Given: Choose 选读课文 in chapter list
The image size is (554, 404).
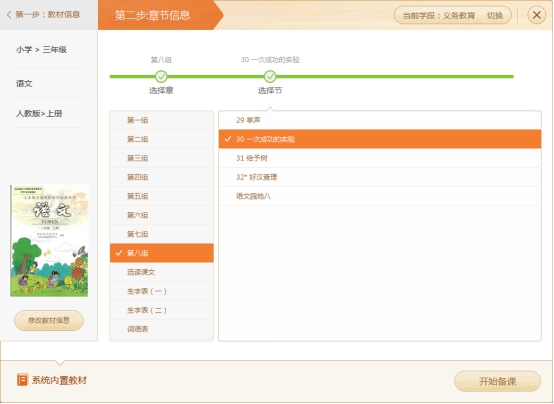Looking at the screenshot, I should (x=161, y=272).
